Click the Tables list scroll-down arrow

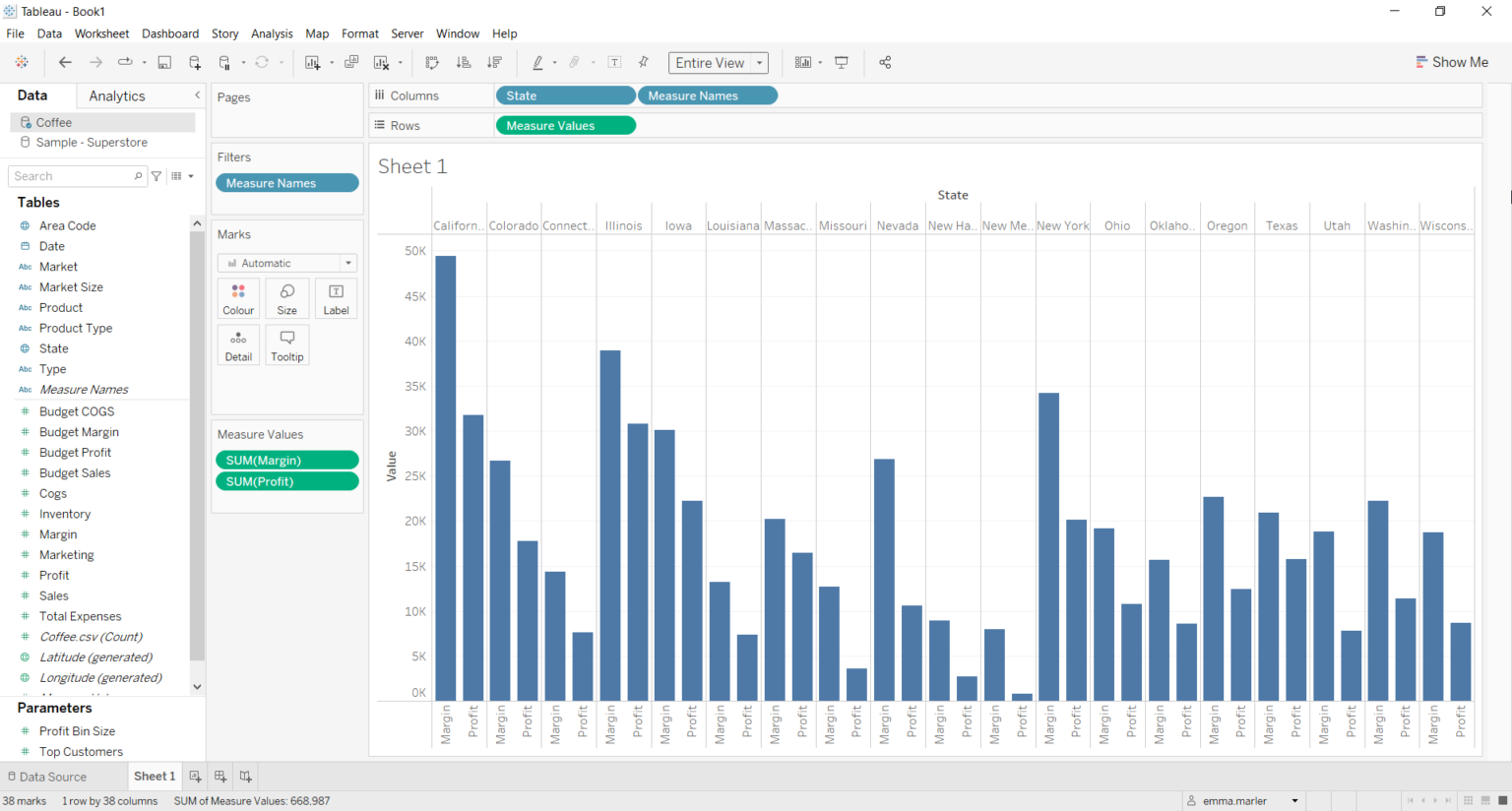(197, 686)
